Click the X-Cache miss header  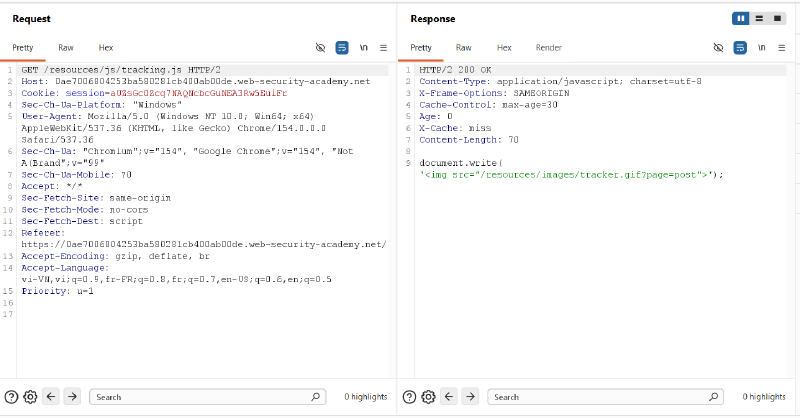tap(455, 128)
